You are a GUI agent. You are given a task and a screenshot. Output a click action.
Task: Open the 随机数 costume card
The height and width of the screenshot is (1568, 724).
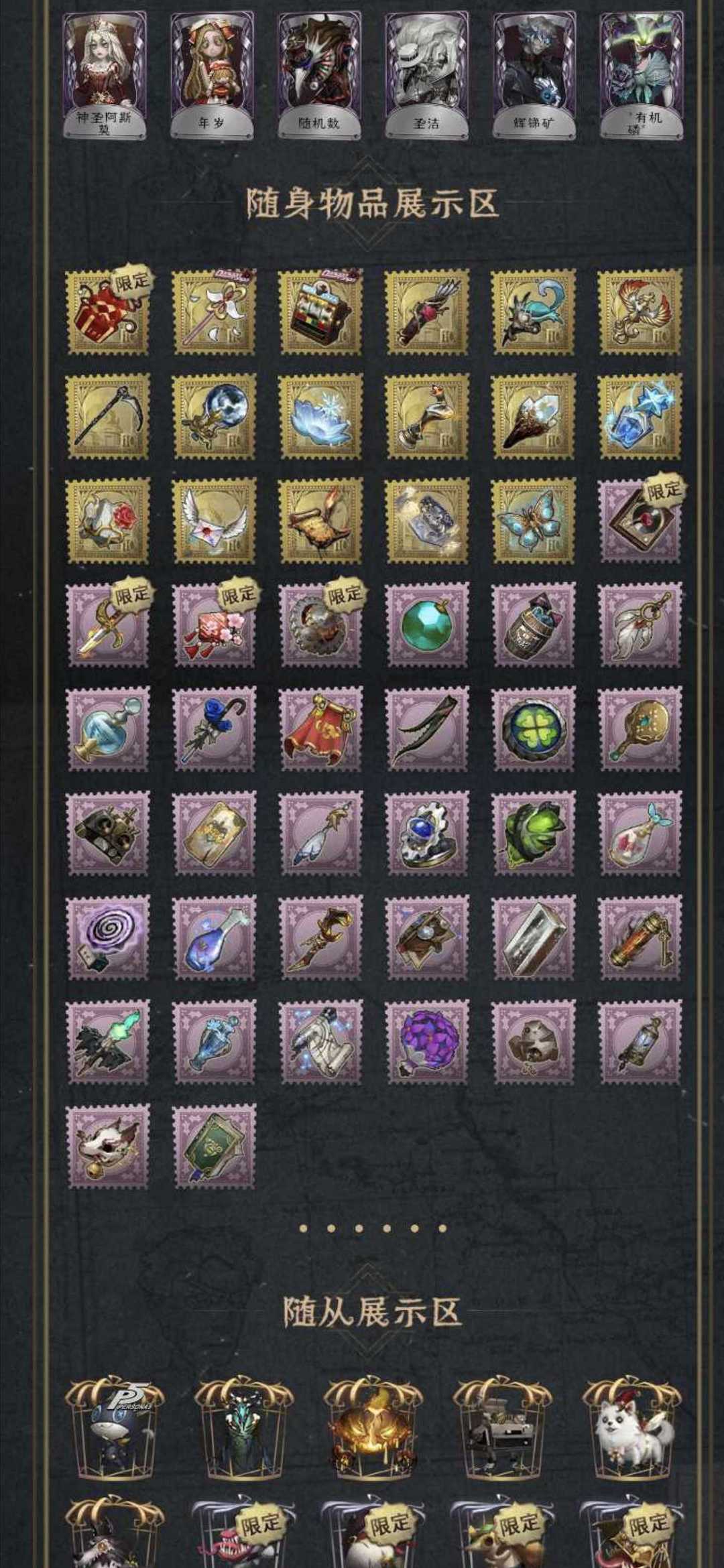pyautogui.click(x=320, y=74)
